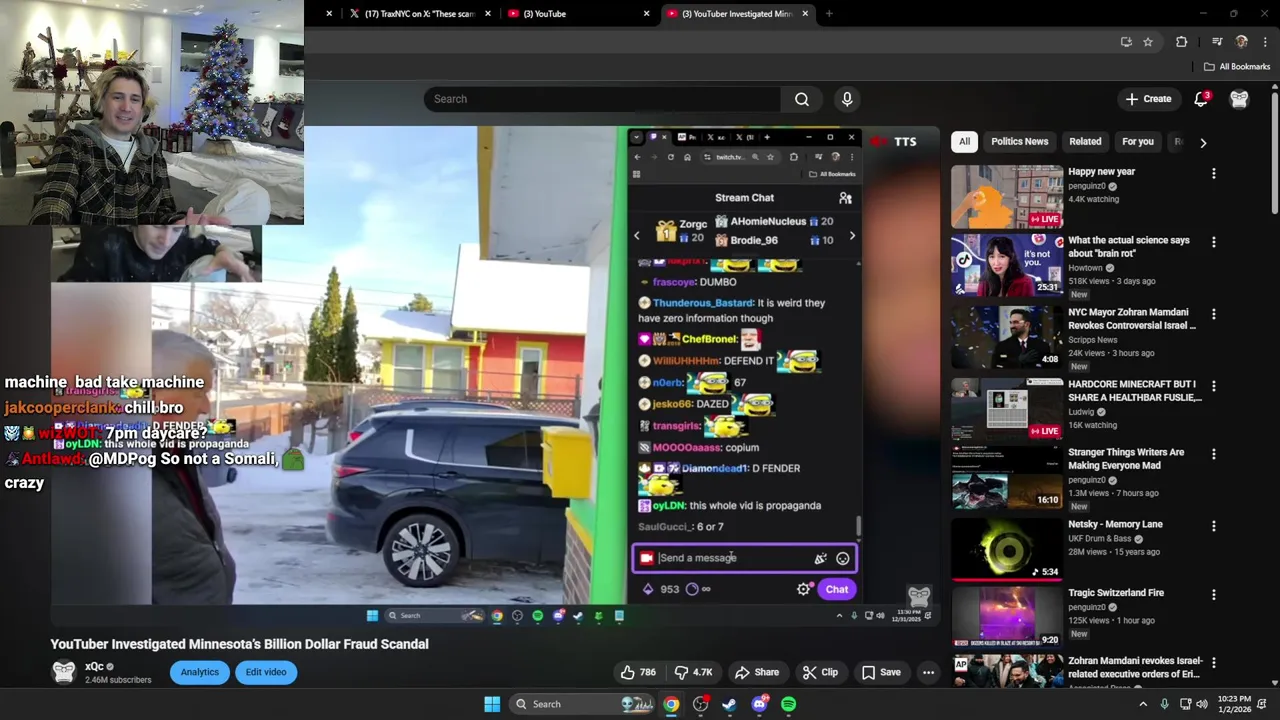Click the YouTube search input field
The image size is (1280, 720).
coord(603,99)
